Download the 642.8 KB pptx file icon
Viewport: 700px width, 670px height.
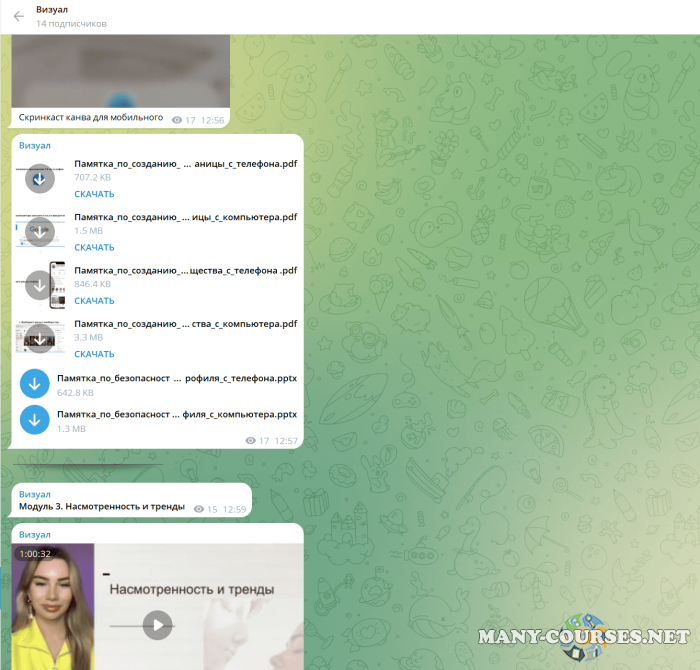(x=35, y=384)
